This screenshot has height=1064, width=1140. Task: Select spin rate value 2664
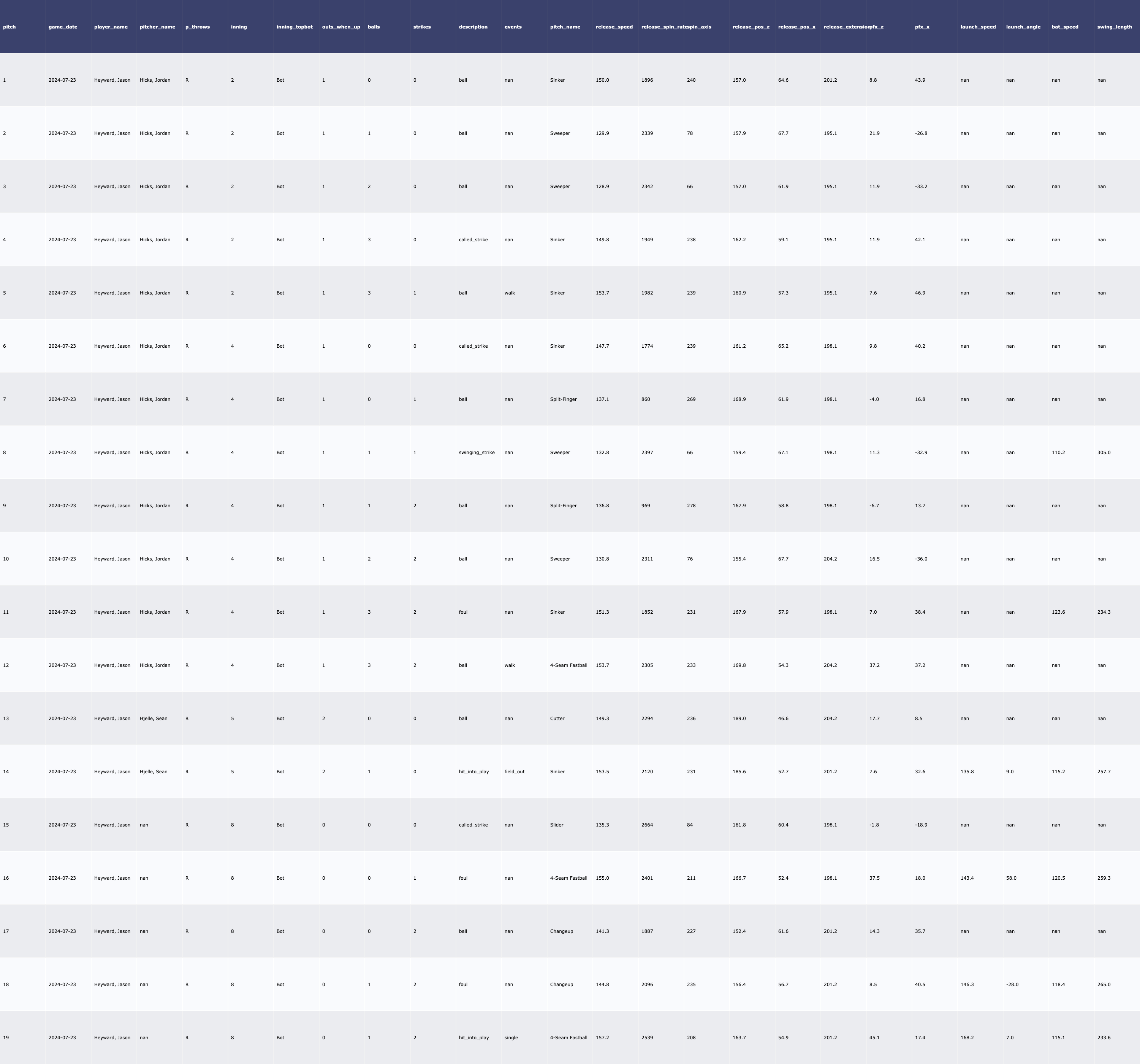647,825
